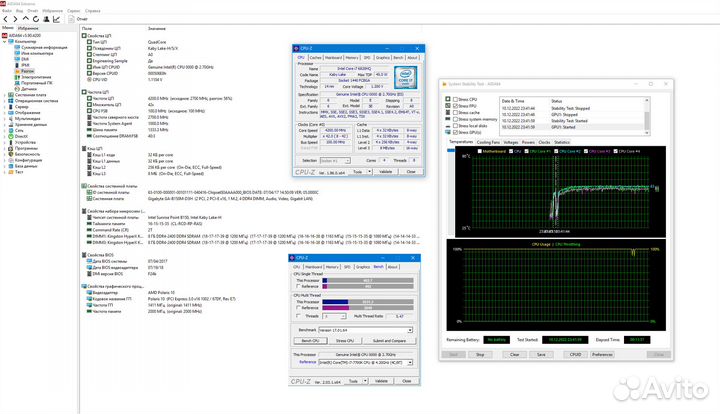Viewport: 720px width, 414px height.
Task: Click Bench CPU button in CPU-Z
Action: (310, 341)
